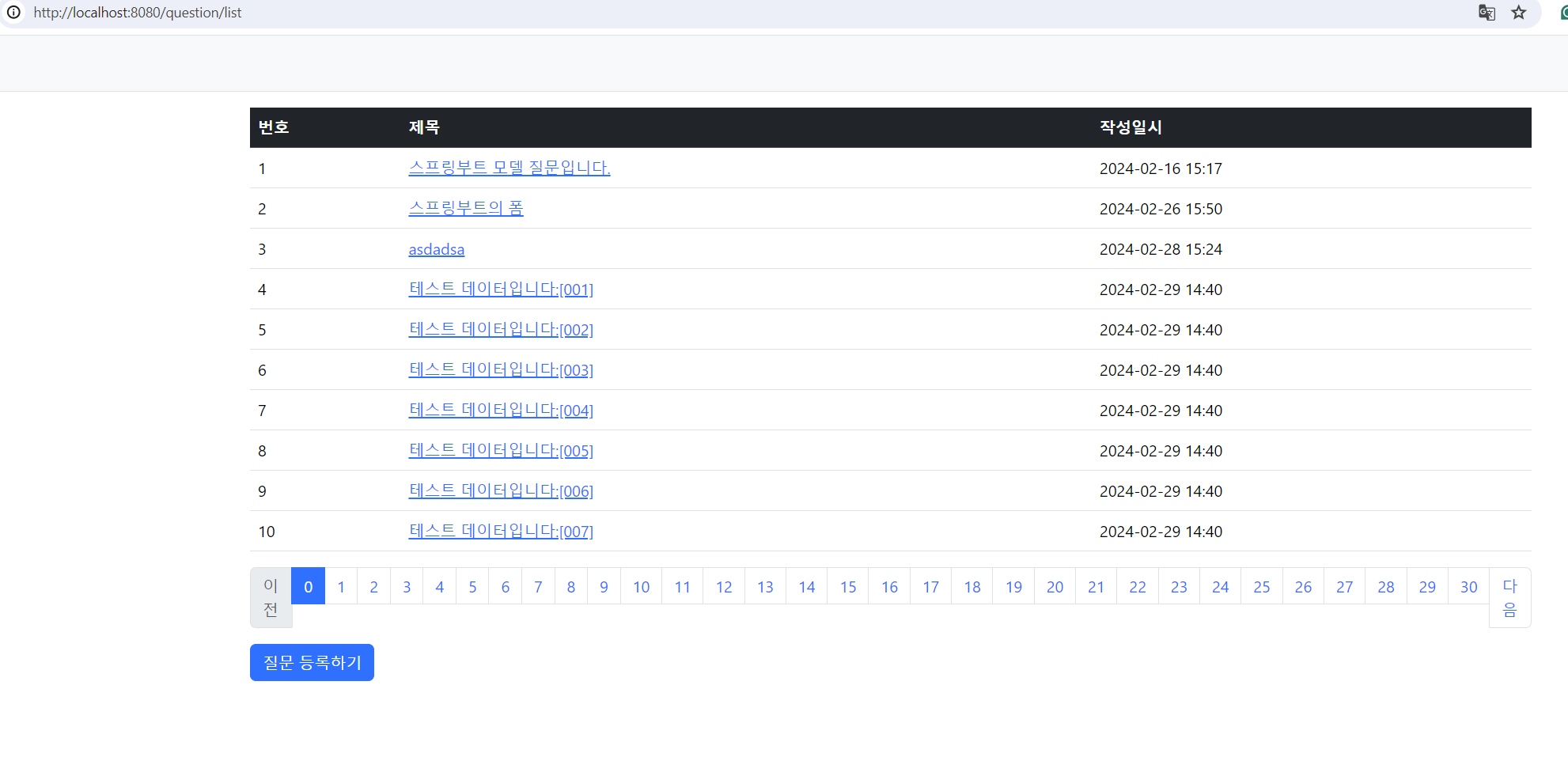Go to pagination page 23

pos(1179,586)
